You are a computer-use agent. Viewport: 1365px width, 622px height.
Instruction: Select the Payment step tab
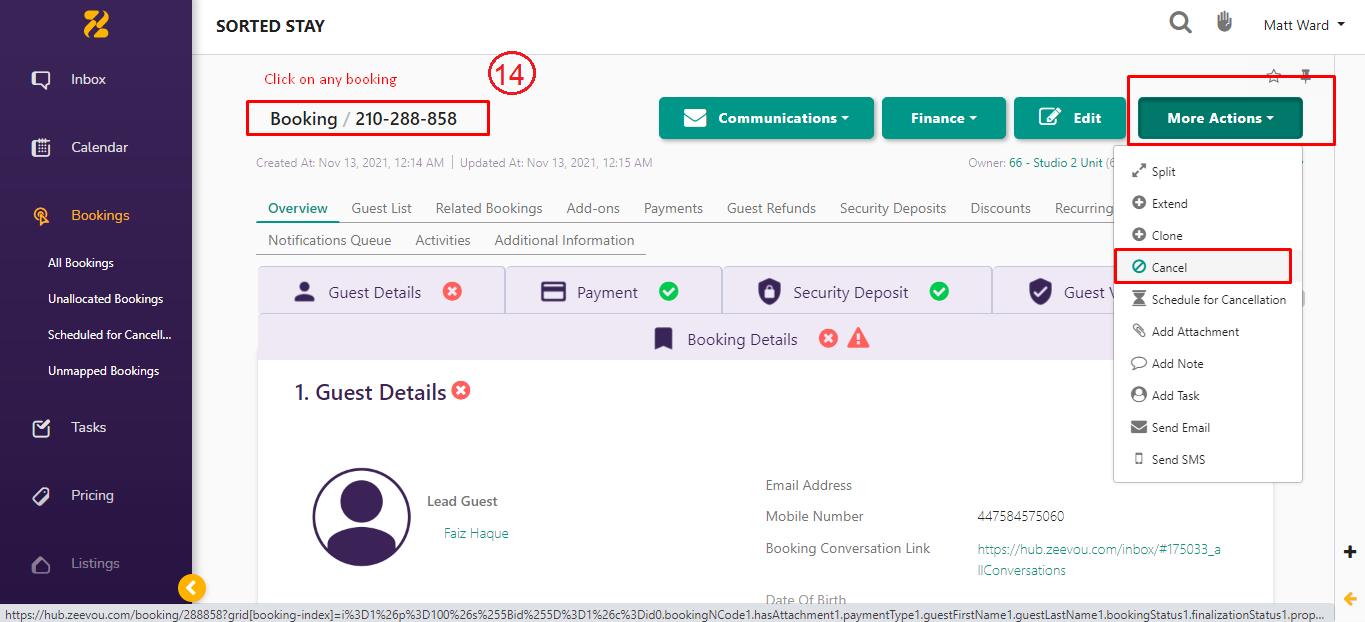[x=614, y=292]
